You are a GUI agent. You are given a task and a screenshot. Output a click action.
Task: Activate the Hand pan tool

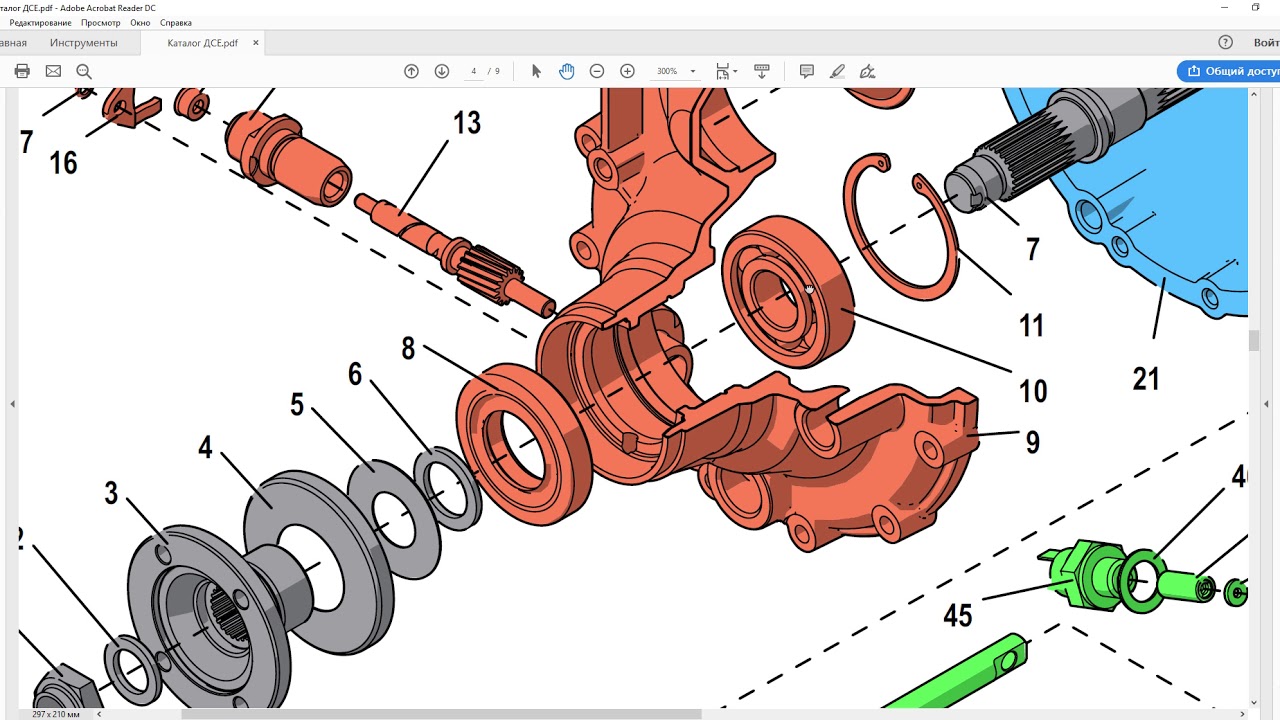point(566,71)
